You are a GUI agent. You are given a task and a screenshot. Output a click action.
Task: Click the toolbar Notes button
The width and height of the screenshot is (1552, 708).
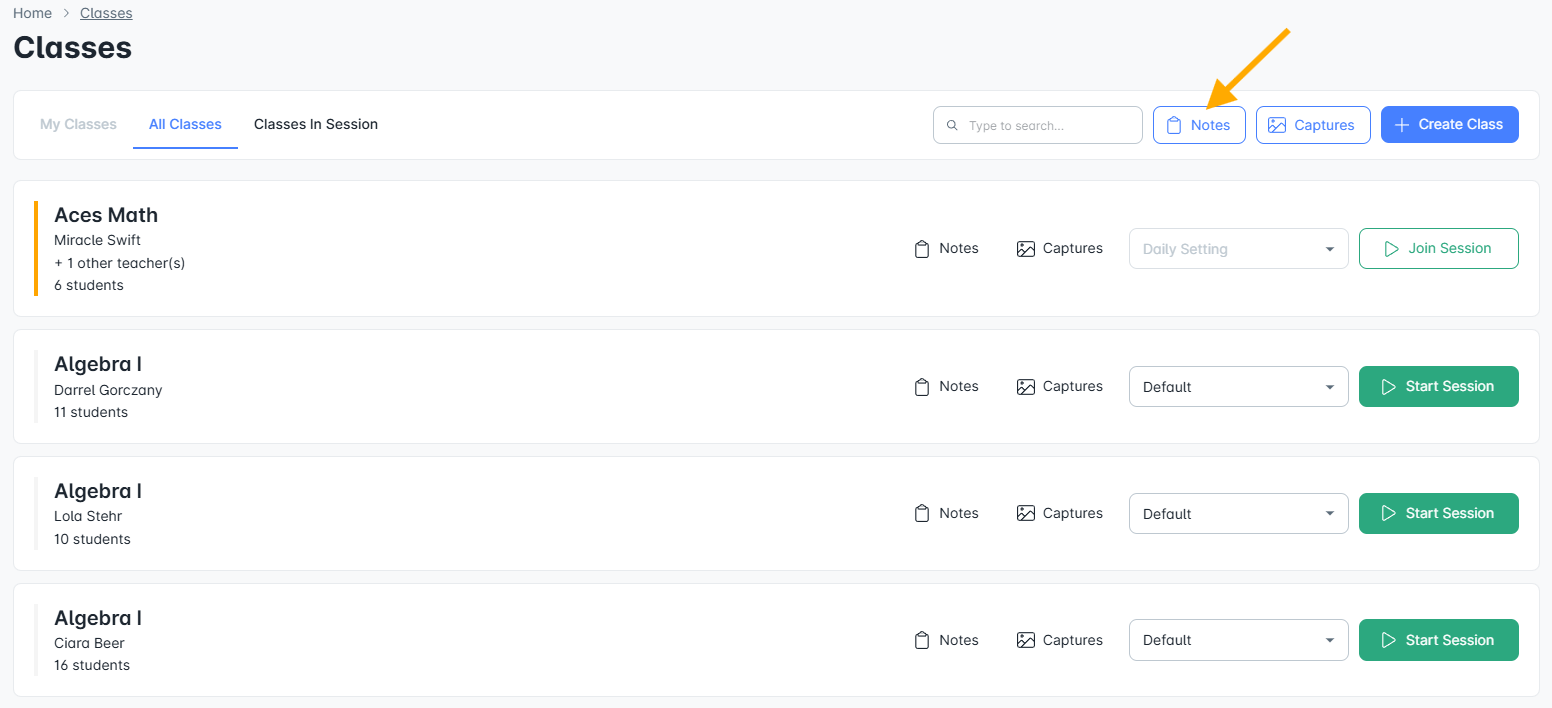tap(1199, 125)
